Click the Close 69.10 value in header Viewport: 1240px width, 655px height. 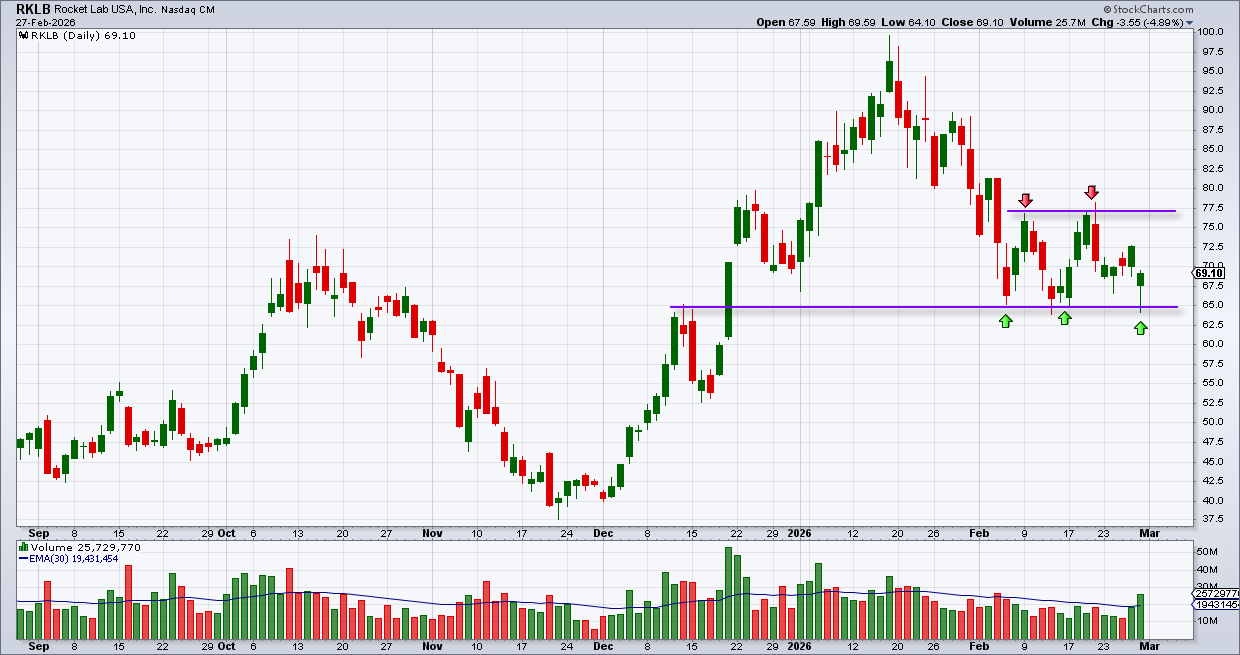pyautogui.click(x=970, y=22)
